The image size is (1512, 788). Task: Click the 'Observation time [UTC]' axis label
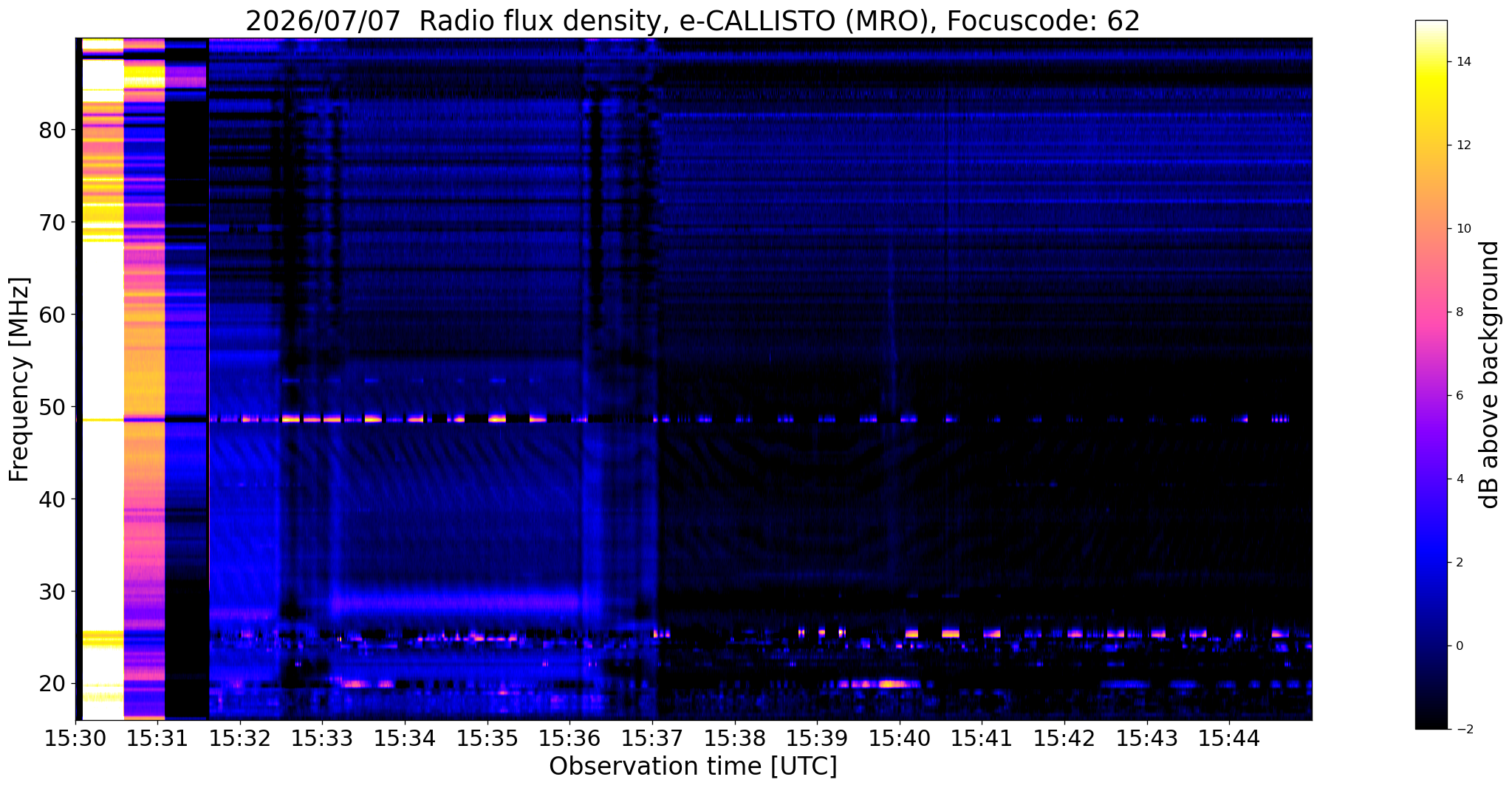693,767
